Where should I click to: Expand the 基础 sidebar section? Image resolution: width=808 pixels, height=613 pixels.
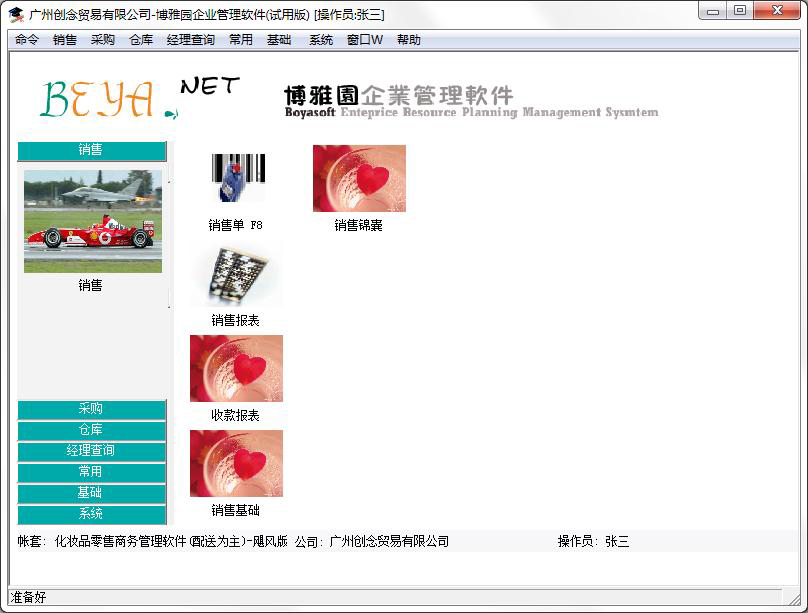pyautogui.click(x=91, y=494)
